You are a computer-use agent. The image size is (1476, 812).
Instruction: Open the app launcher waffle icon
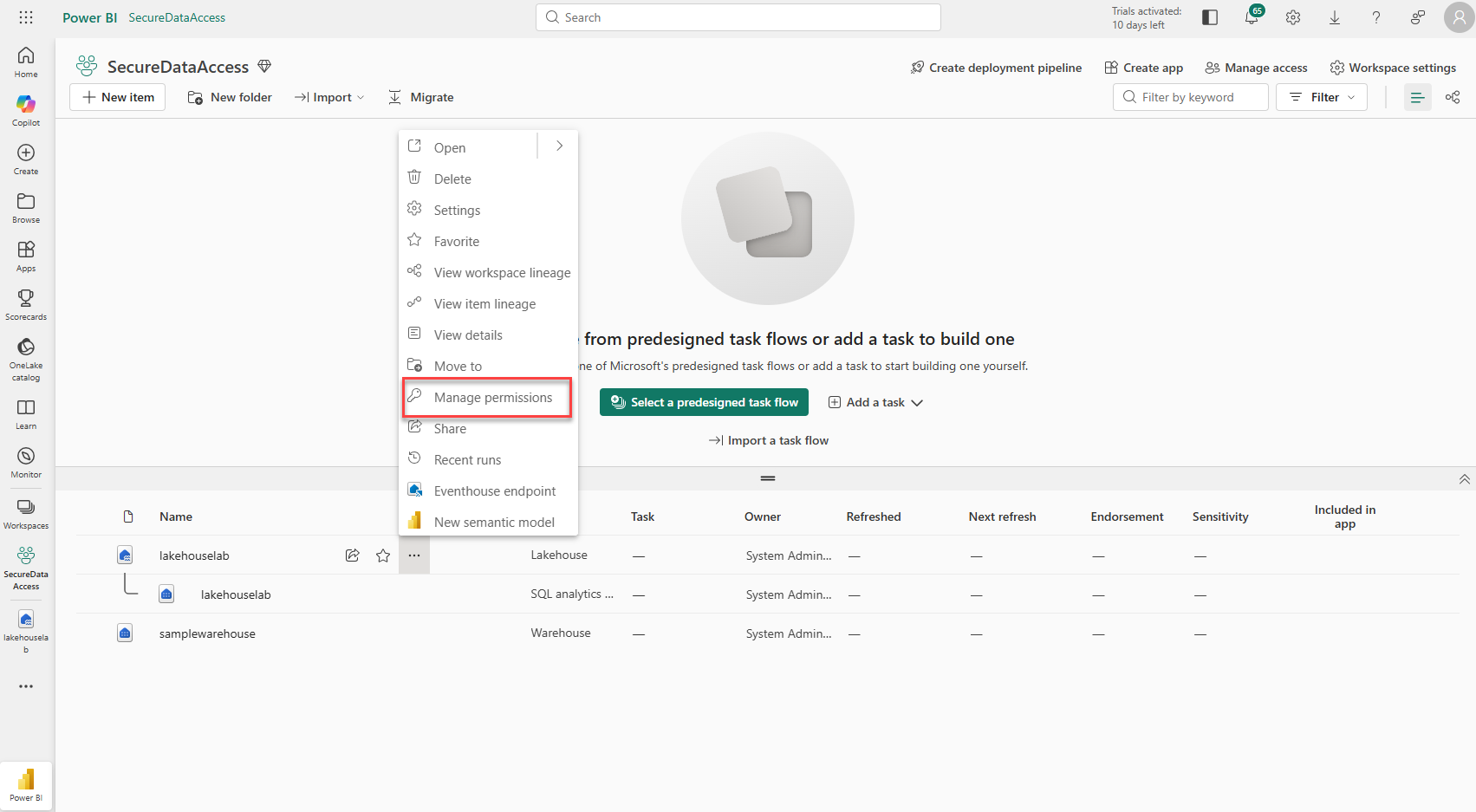coord(26,17)
